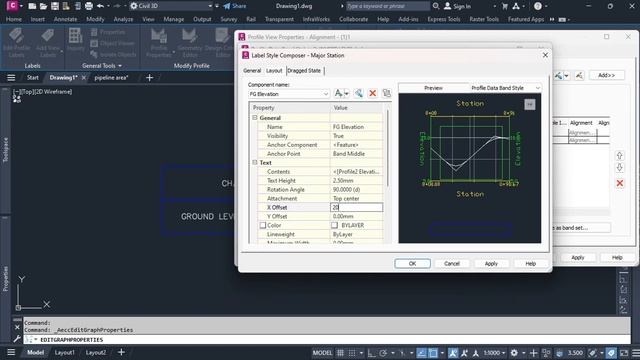640x360 pixels.
Task: Click the Share button in title bar
Action: pyautogui.click(x=235, y=6)
